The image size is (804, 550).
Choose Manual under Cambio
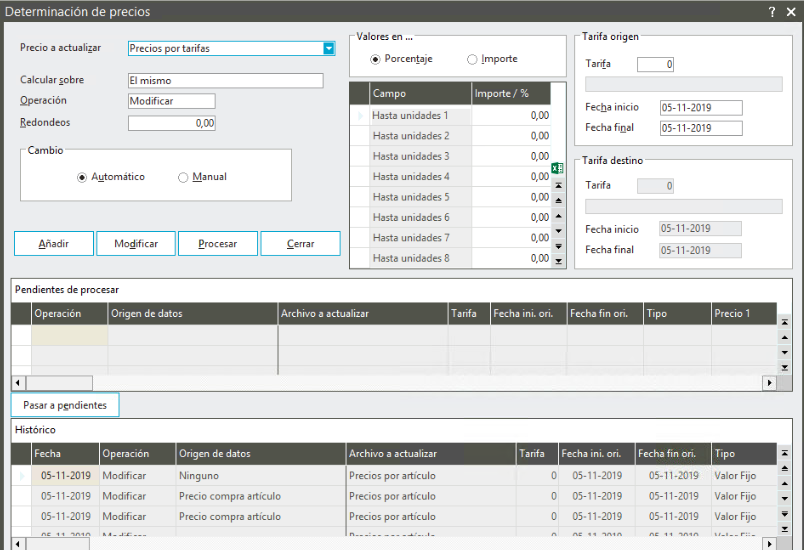tap(183, 178)
